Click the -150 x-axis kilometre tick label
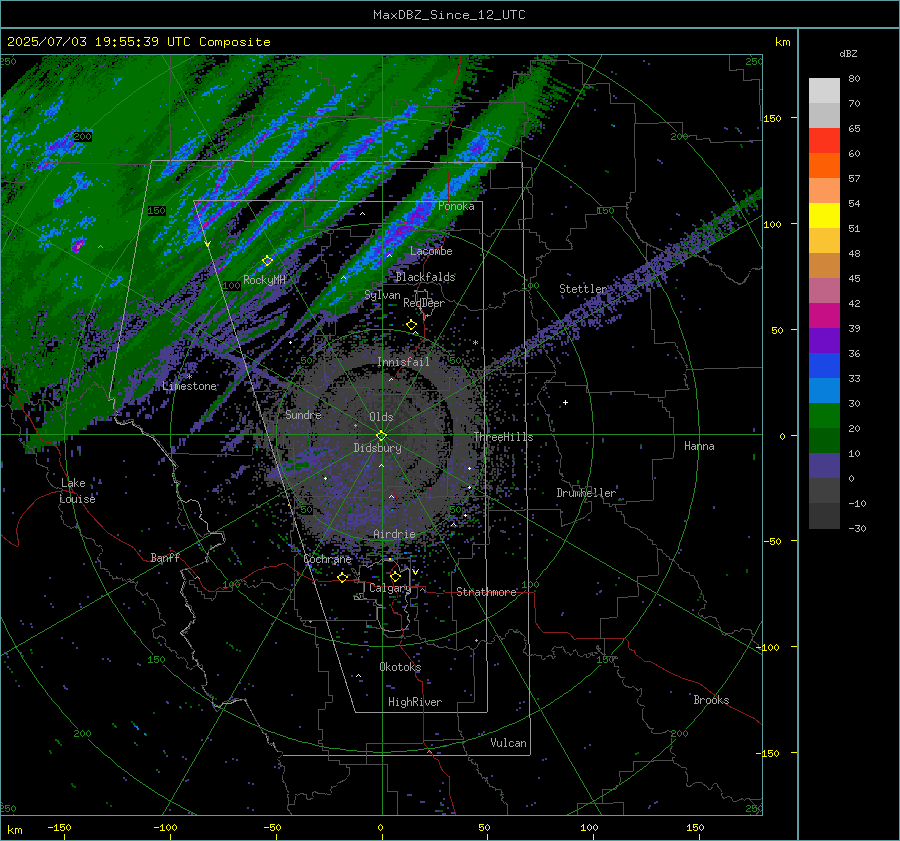The height and width of the screenshot is (841, 900). tap(59, 827)
